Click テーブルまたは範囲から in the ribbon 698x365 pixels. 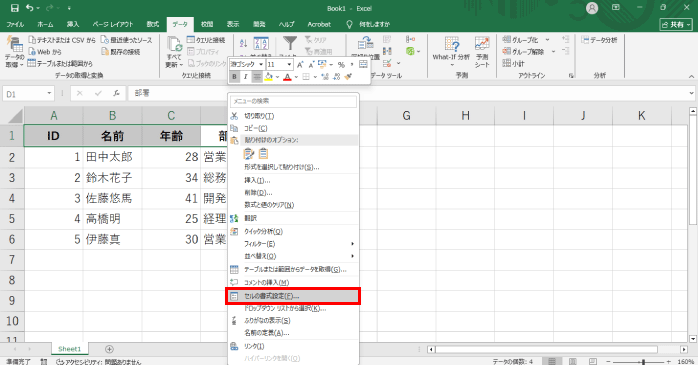pos(60,63)
